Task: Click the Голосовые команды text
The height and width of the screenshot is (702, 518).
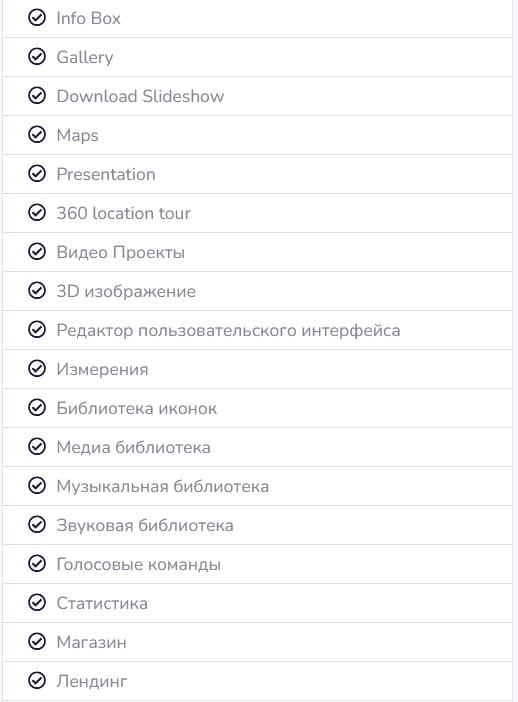Action: (x=138, y=564)
